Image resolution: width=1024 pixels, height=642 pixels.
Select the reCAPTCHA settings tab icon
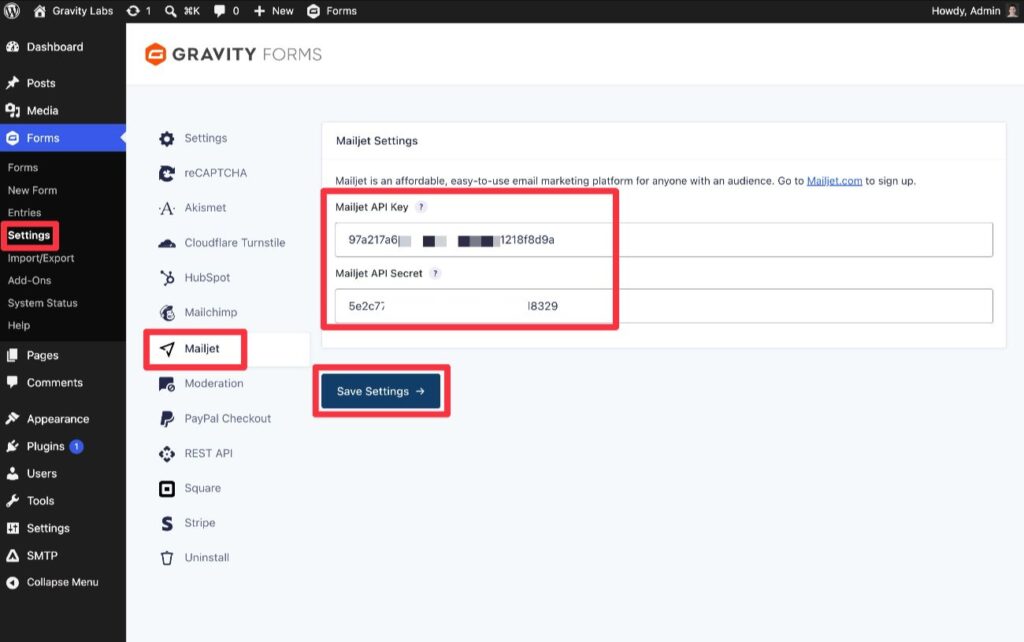[167, 173]
